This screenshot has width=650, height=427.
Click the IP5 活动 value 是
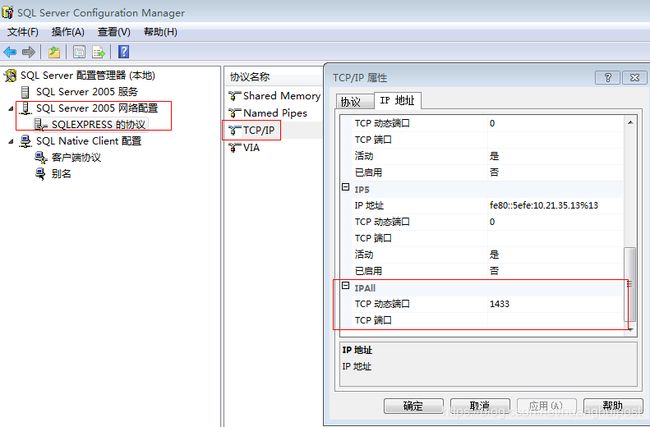point(494,255)
